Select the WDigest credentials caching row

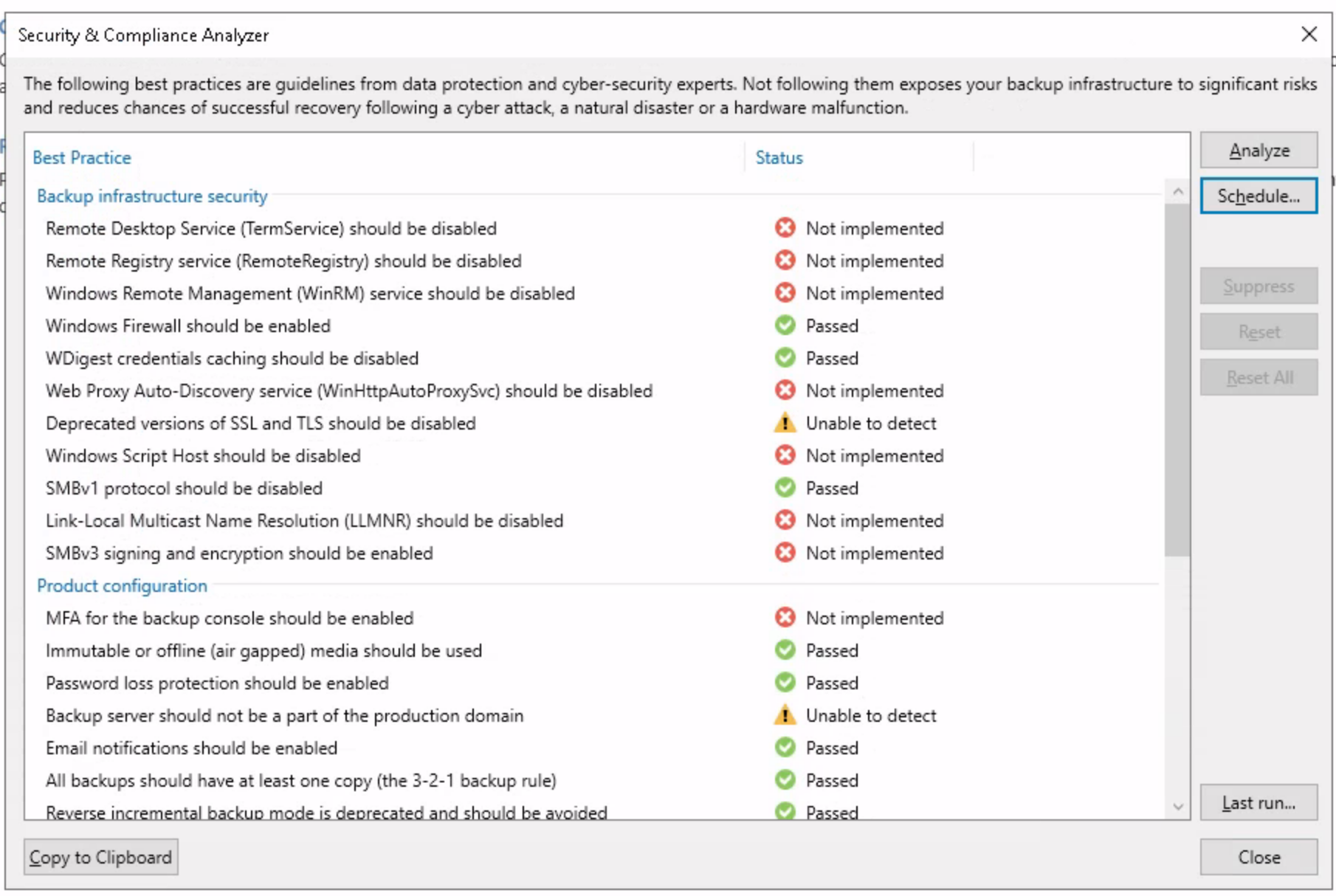232,359
